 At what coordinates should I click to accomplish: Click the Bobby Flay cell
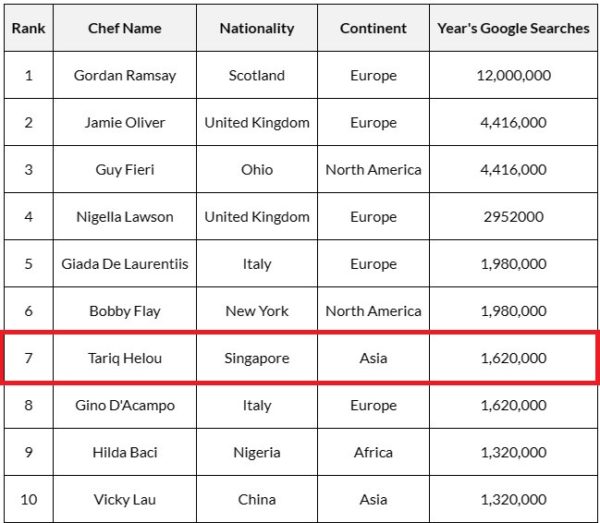(125, 311)
